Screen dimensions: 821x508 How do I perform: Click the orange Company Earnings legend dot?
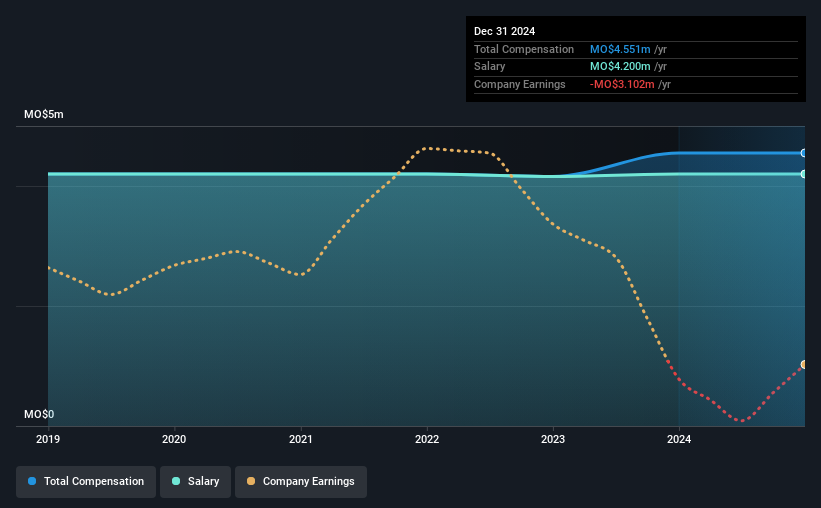pyautogui.click(x=251, y=481)
